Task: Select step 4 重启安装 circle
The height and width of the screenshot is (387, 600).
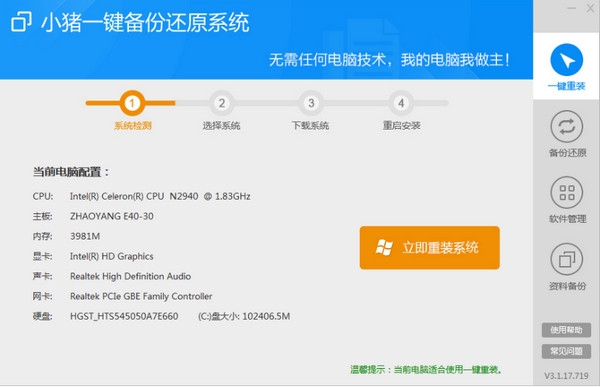Action: (x=401, y=103)
